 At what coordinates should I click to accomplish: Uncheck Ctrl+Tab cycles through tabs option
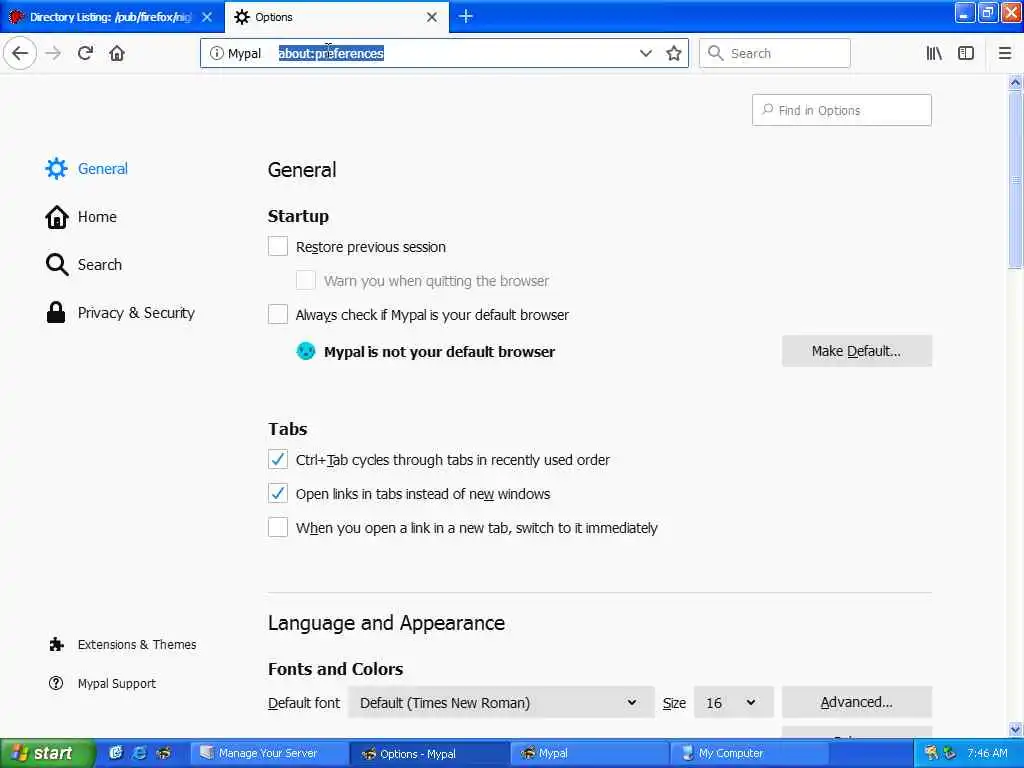coord(278,459)
